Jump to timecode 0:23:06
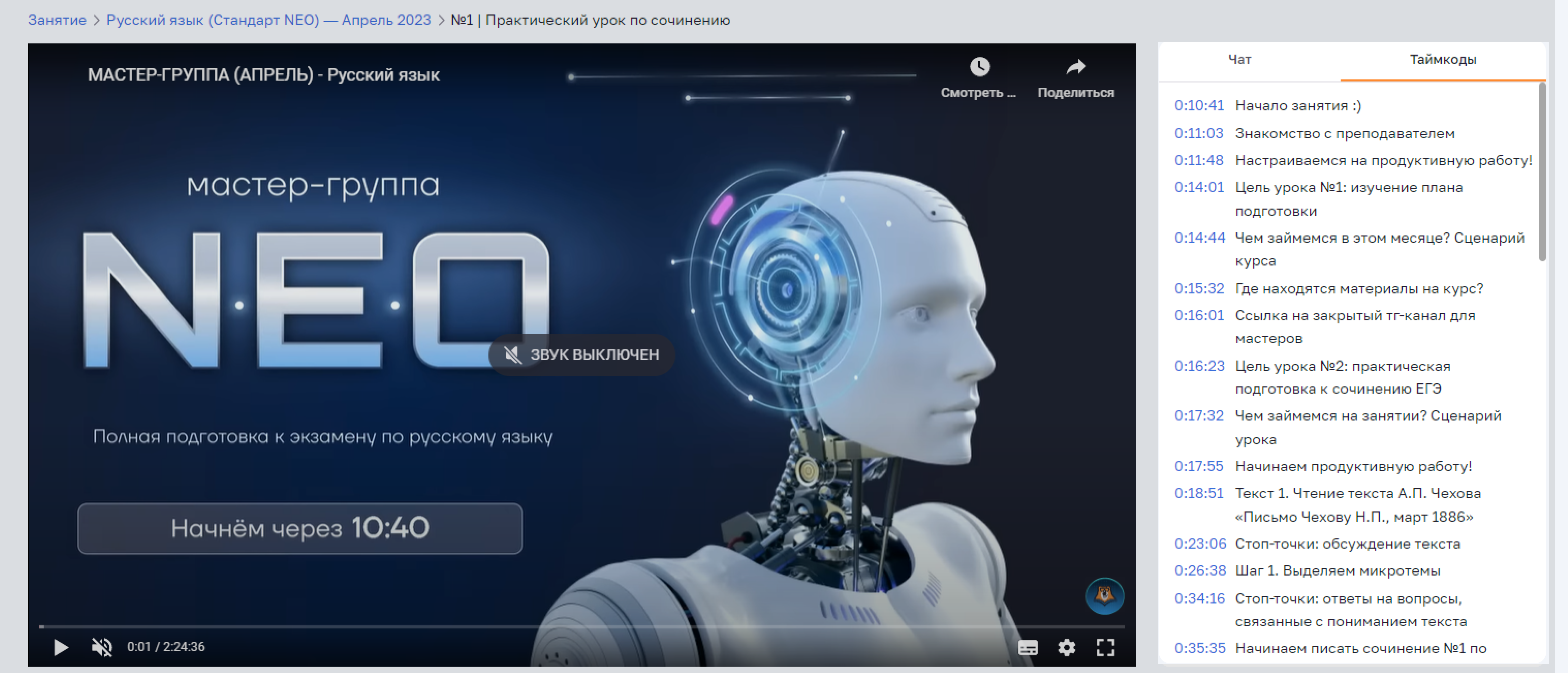 (x=1200, y=544)
